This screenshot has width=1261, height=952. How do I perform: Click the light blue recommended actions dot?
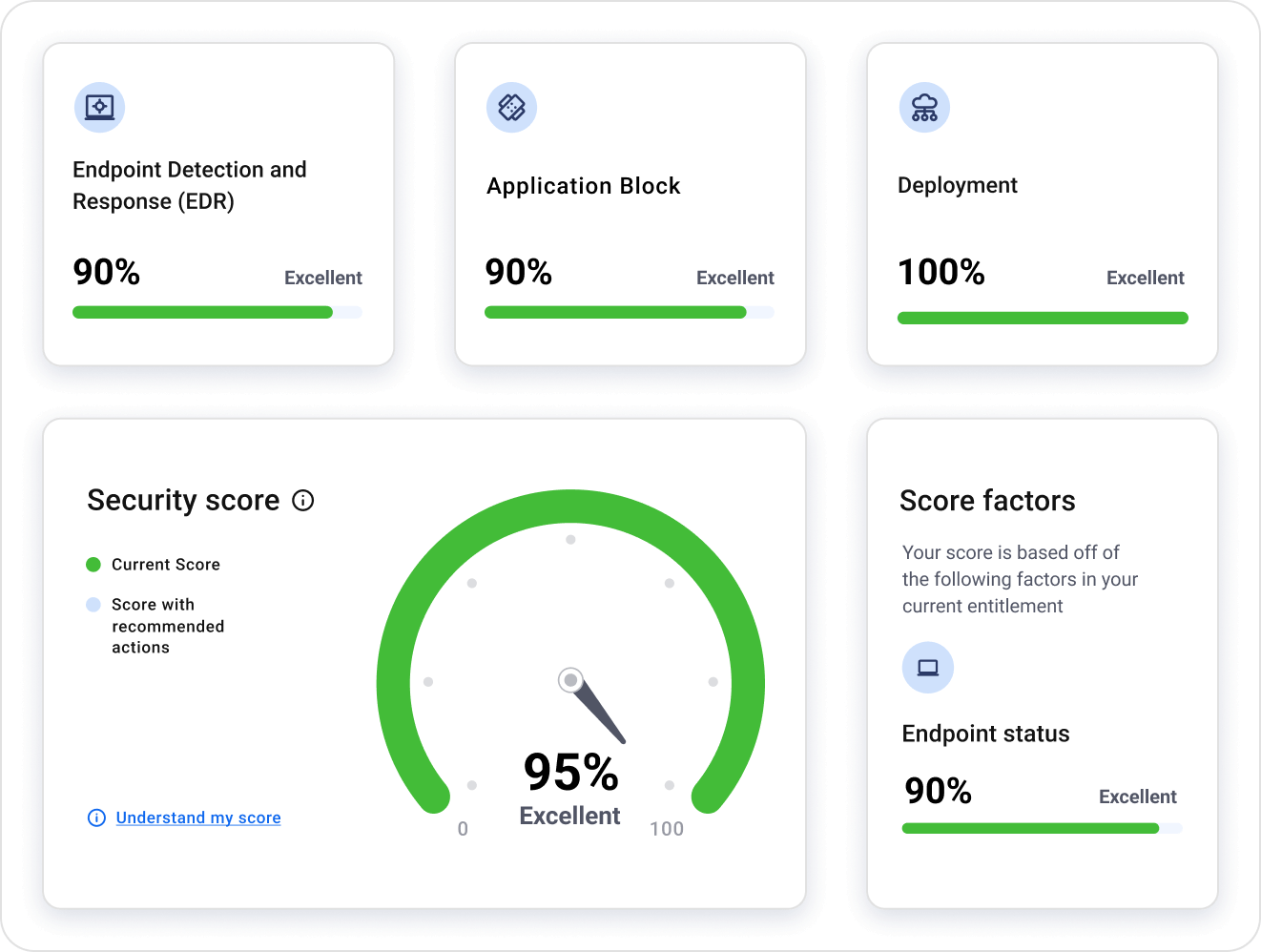tap(93, 605)
